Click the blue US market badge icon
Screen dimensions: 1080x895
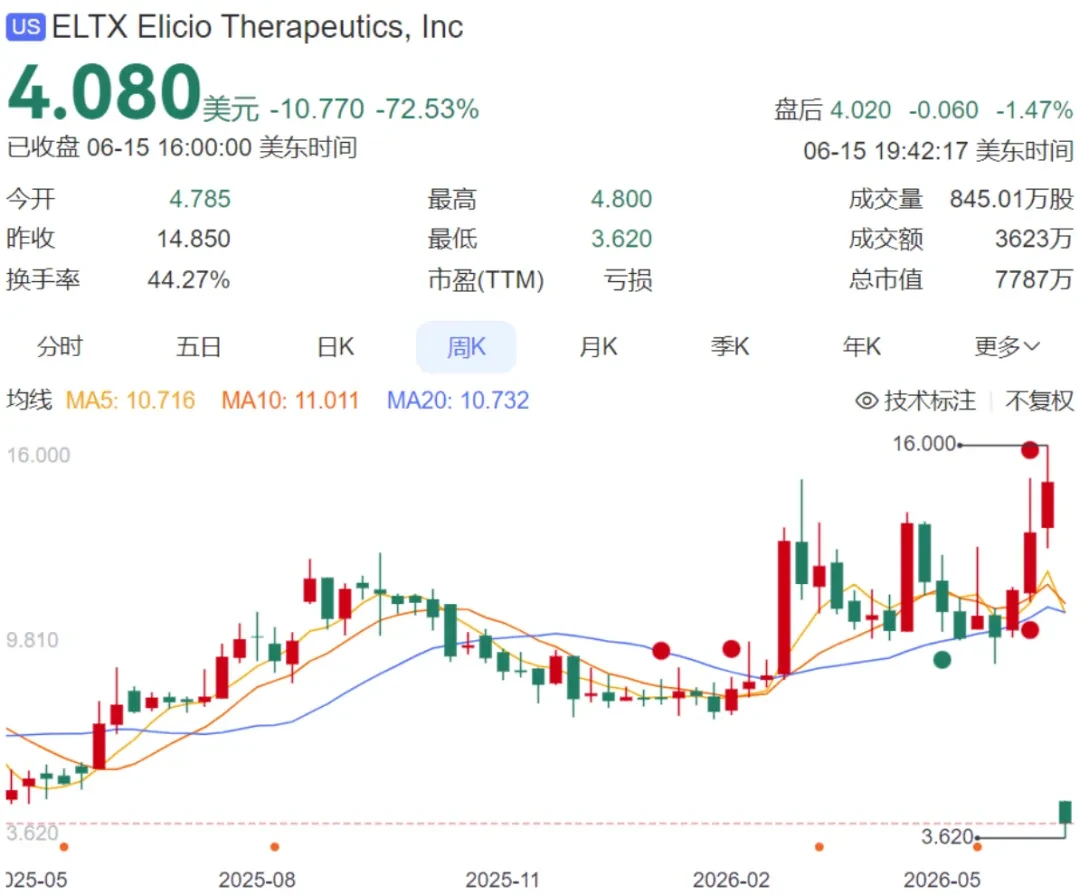[25, 28]
